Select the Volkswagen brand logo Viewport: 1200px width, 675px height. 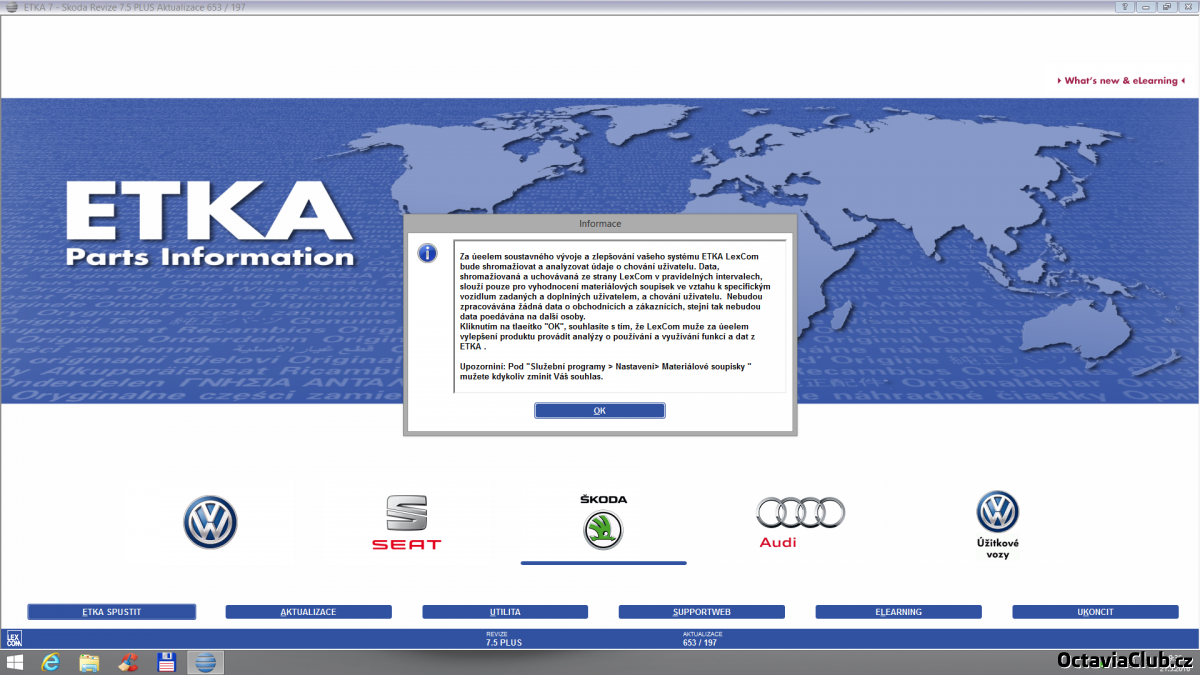[x=210, y=523]
